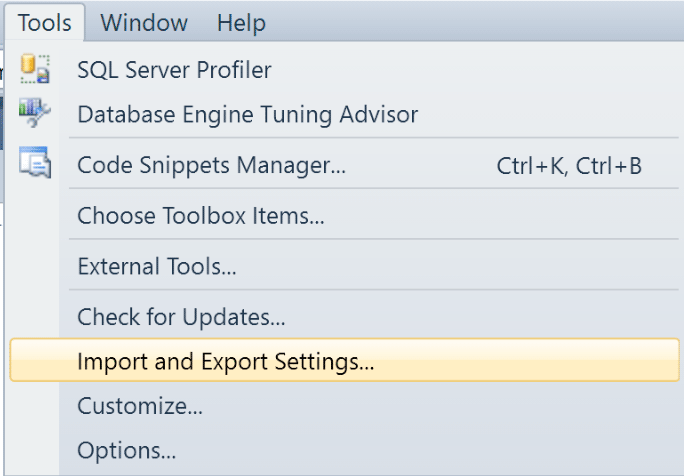Open the Tools menu
This screenshot has height=476, width=684.
[x=44, y=23]
